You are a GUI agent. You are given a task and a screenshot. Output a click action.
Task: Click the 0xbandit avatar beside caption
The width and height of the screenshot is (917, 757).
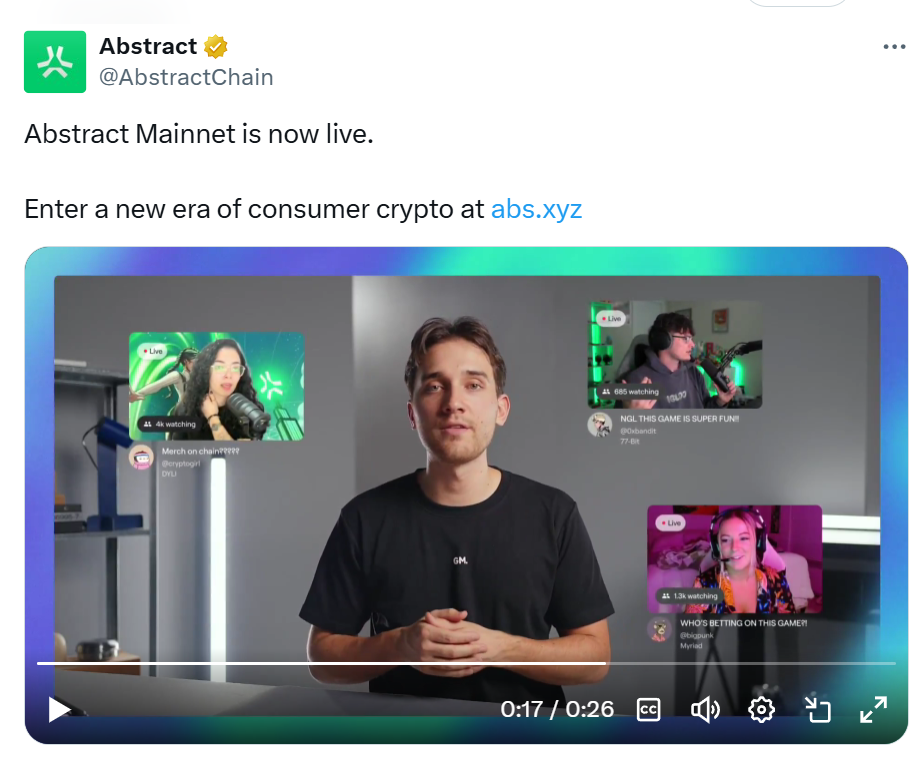coord(599,425)
